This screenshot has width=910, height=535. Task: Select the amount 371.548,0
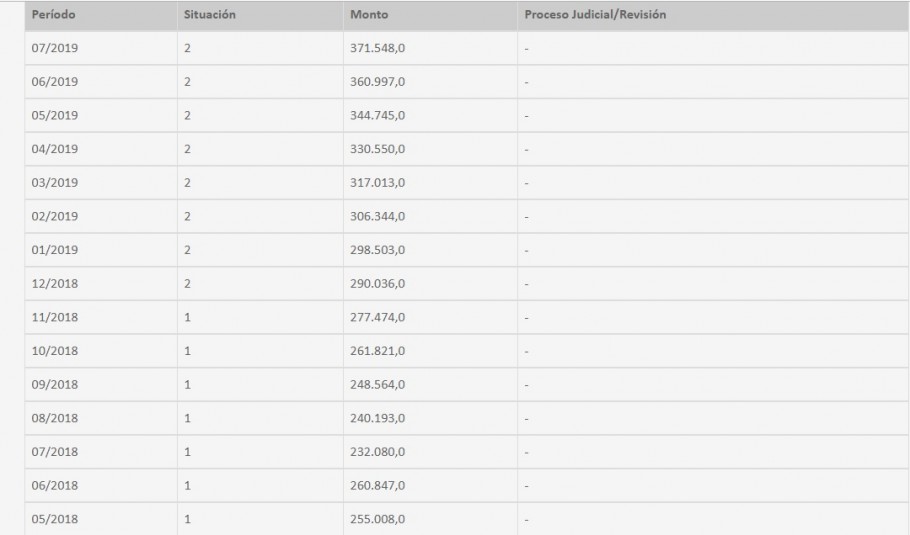click(378, 48)
